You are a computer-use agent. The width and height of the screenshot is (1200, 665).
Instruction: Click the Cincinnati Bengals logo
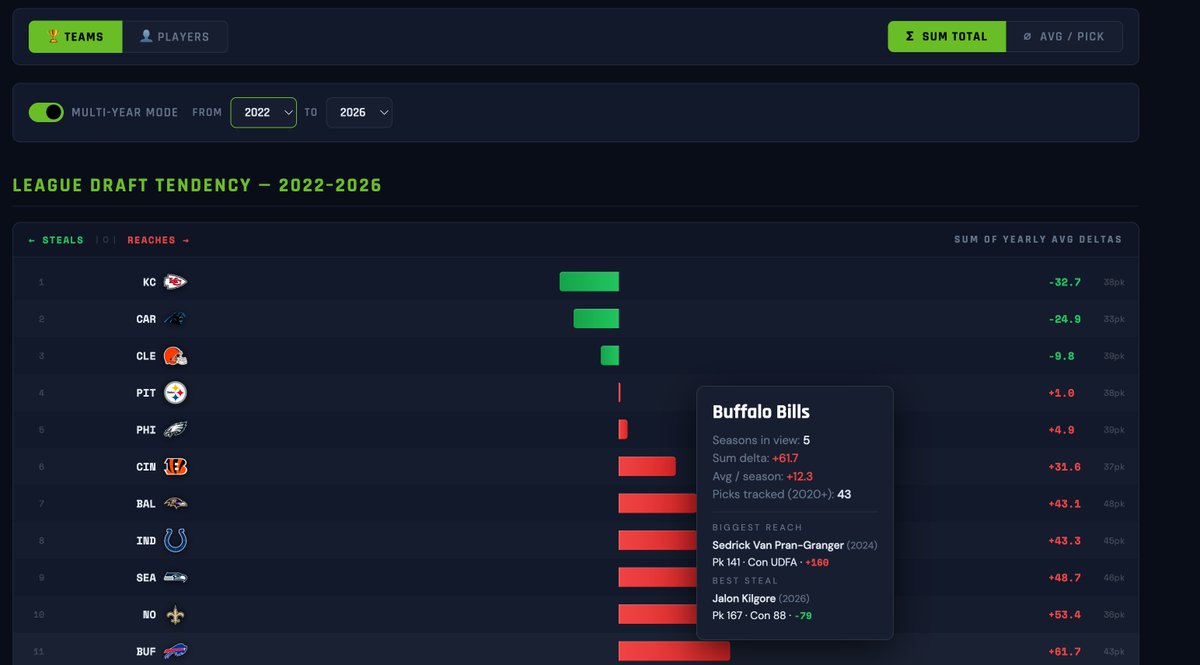point(175,467)
